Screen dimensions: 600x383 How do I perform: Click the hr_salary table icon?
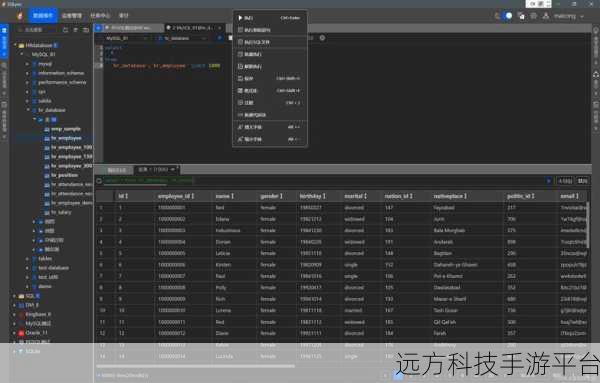[x=47, y=212]
